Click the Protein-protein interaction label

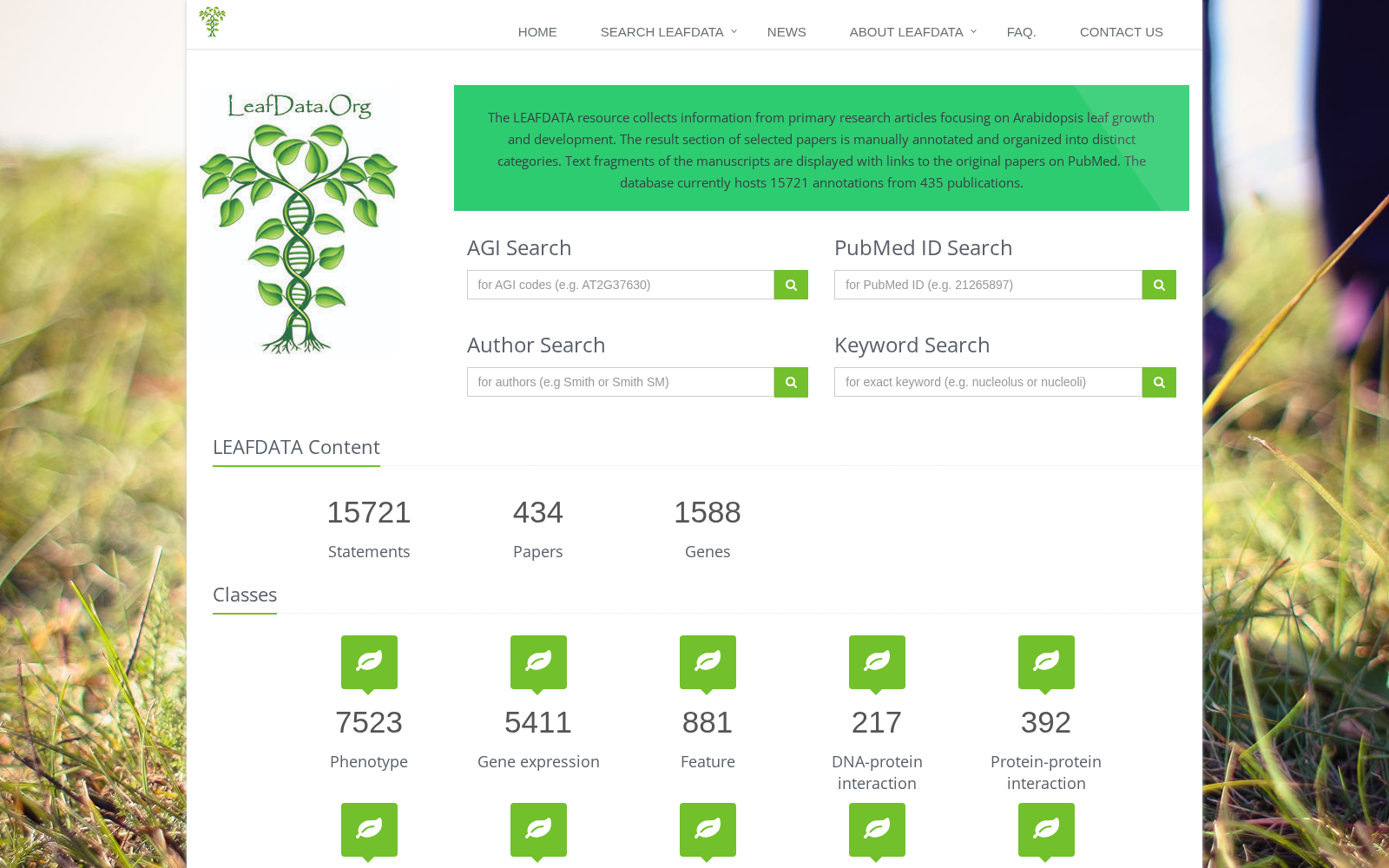pyautogui.click(x=1046, y=773)
